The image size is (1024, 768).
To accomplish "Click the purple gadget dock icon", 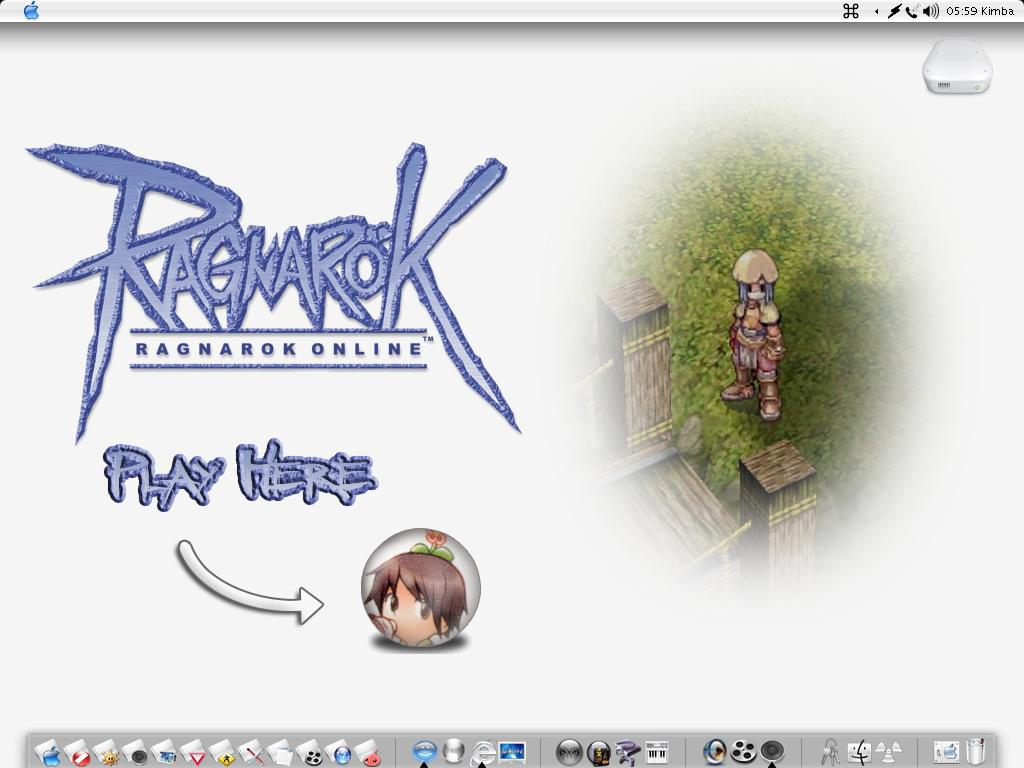I will pos(628,752).
